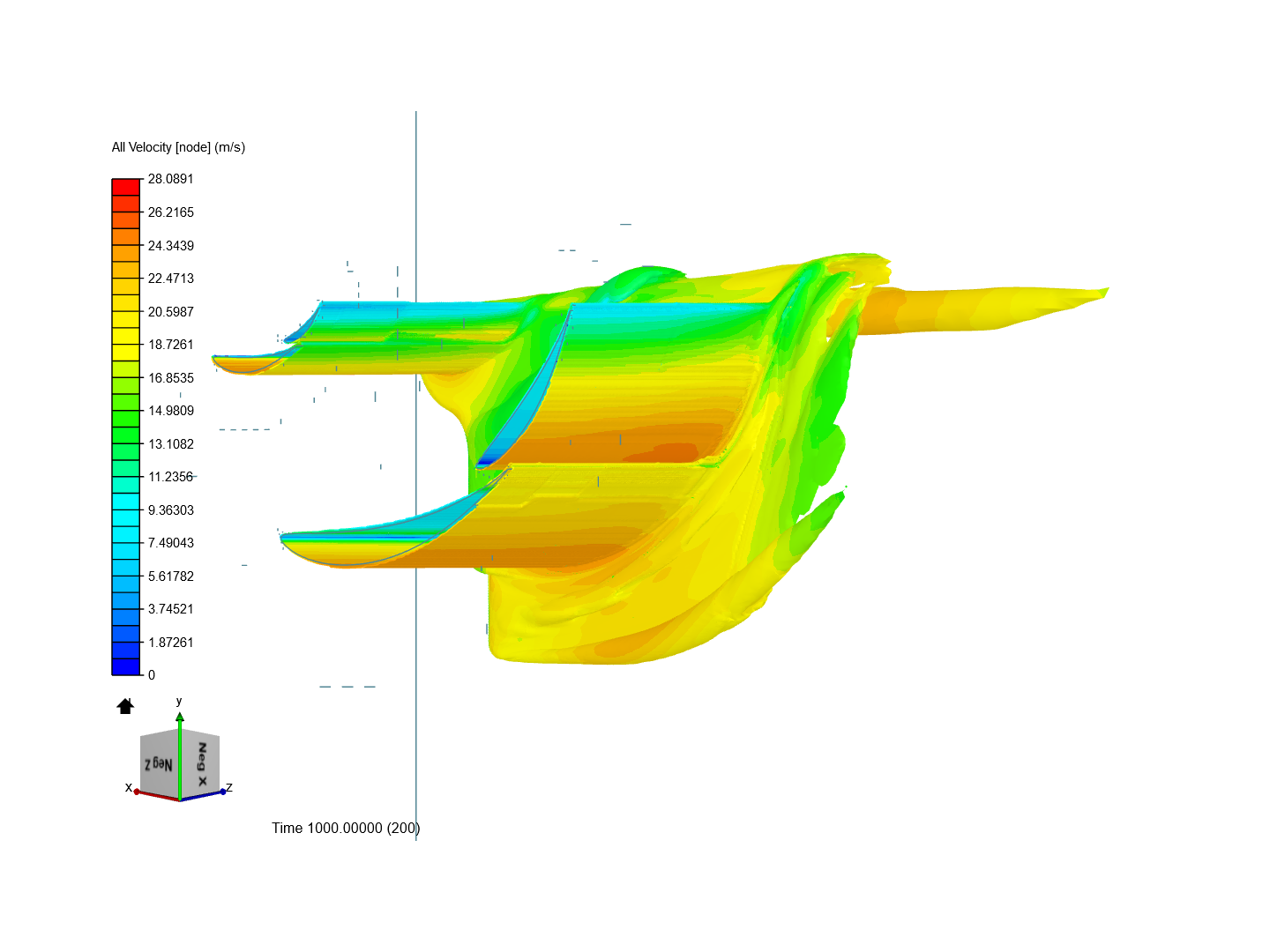Click the red x axis endpoint
The image size is (1270, 952).
tap(137, 792)
